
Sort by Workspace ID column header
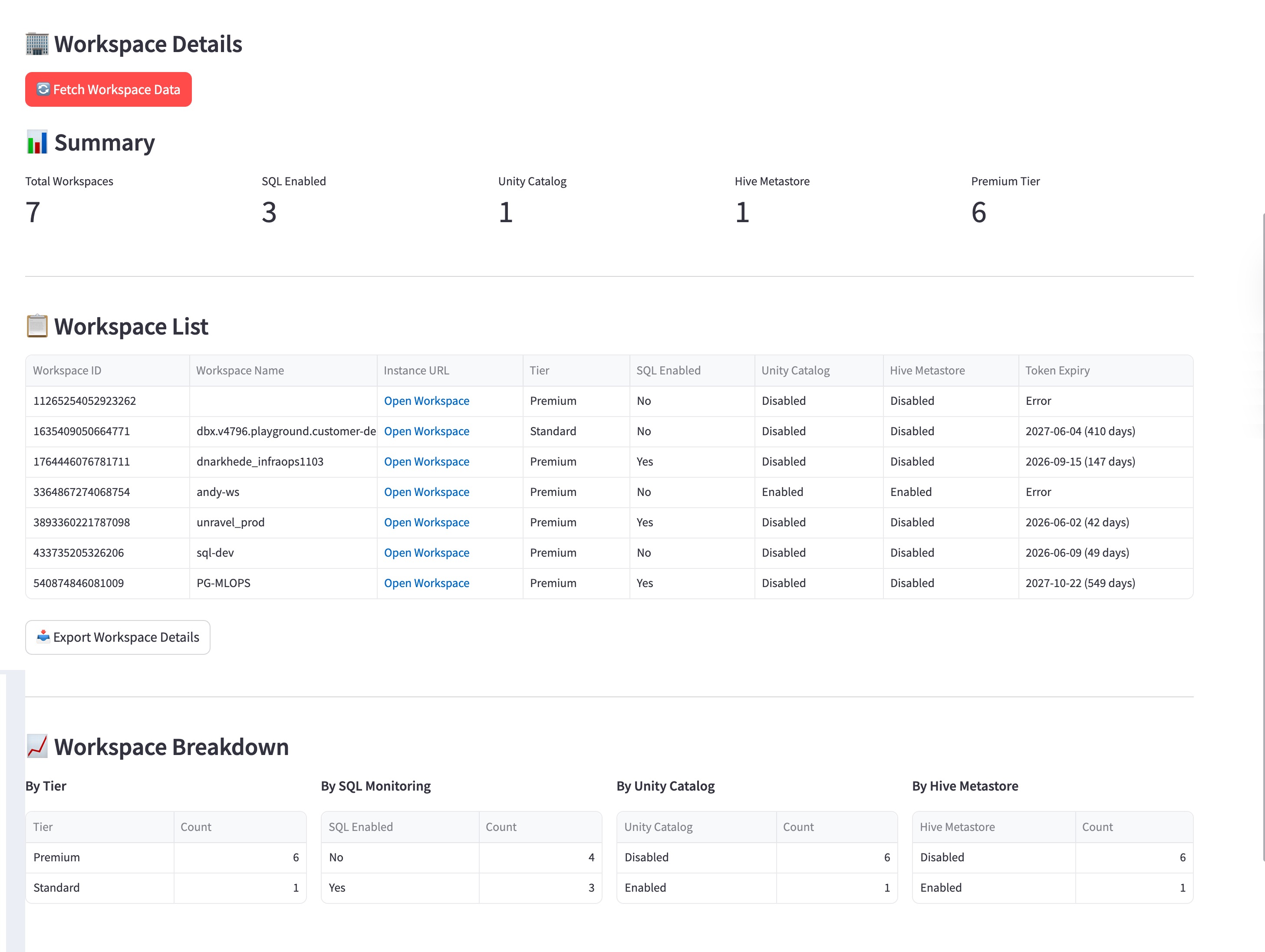tap(67, 370)
